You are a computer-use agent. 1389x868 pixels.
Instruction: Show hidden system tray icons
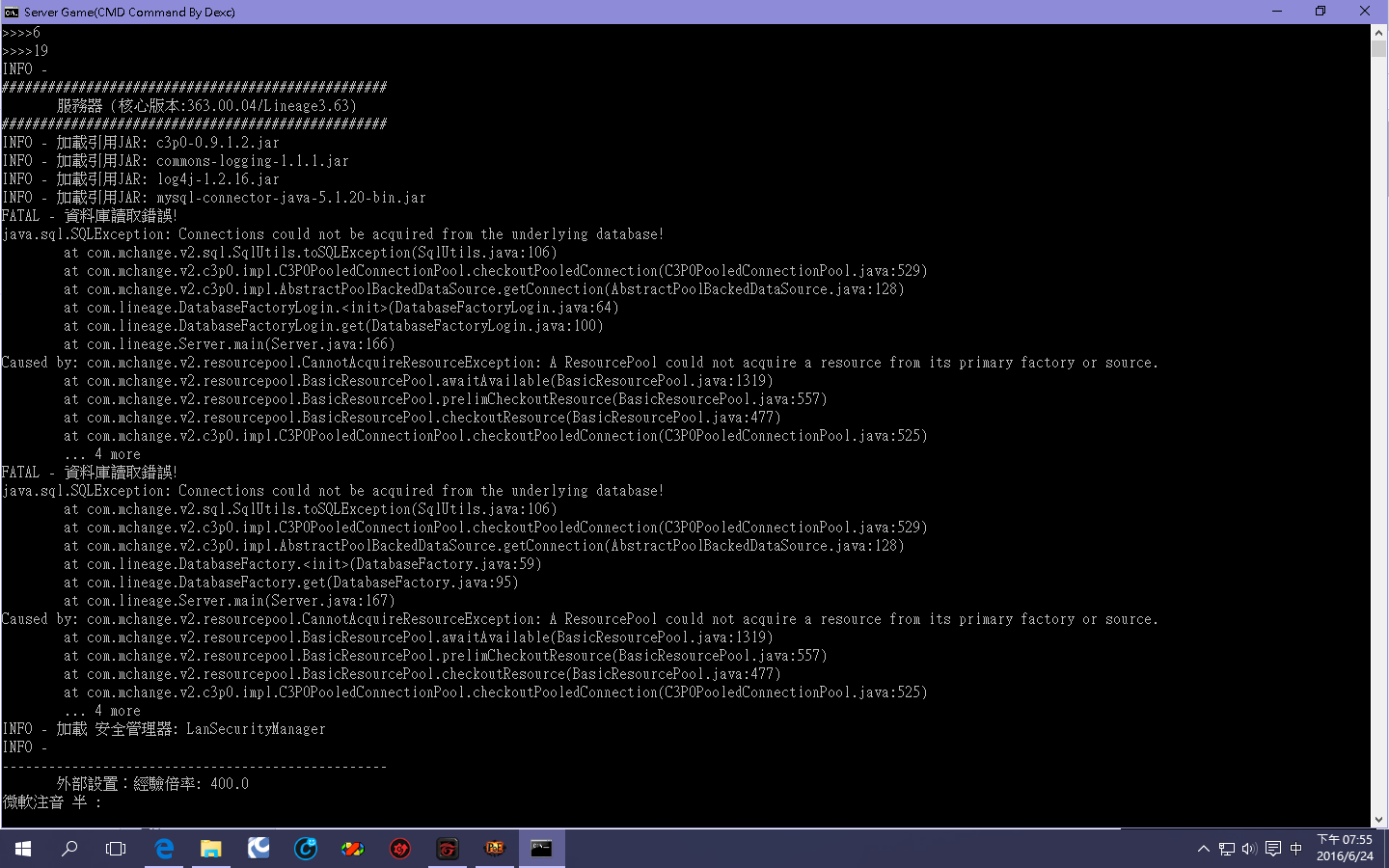tap(1203, 849)
